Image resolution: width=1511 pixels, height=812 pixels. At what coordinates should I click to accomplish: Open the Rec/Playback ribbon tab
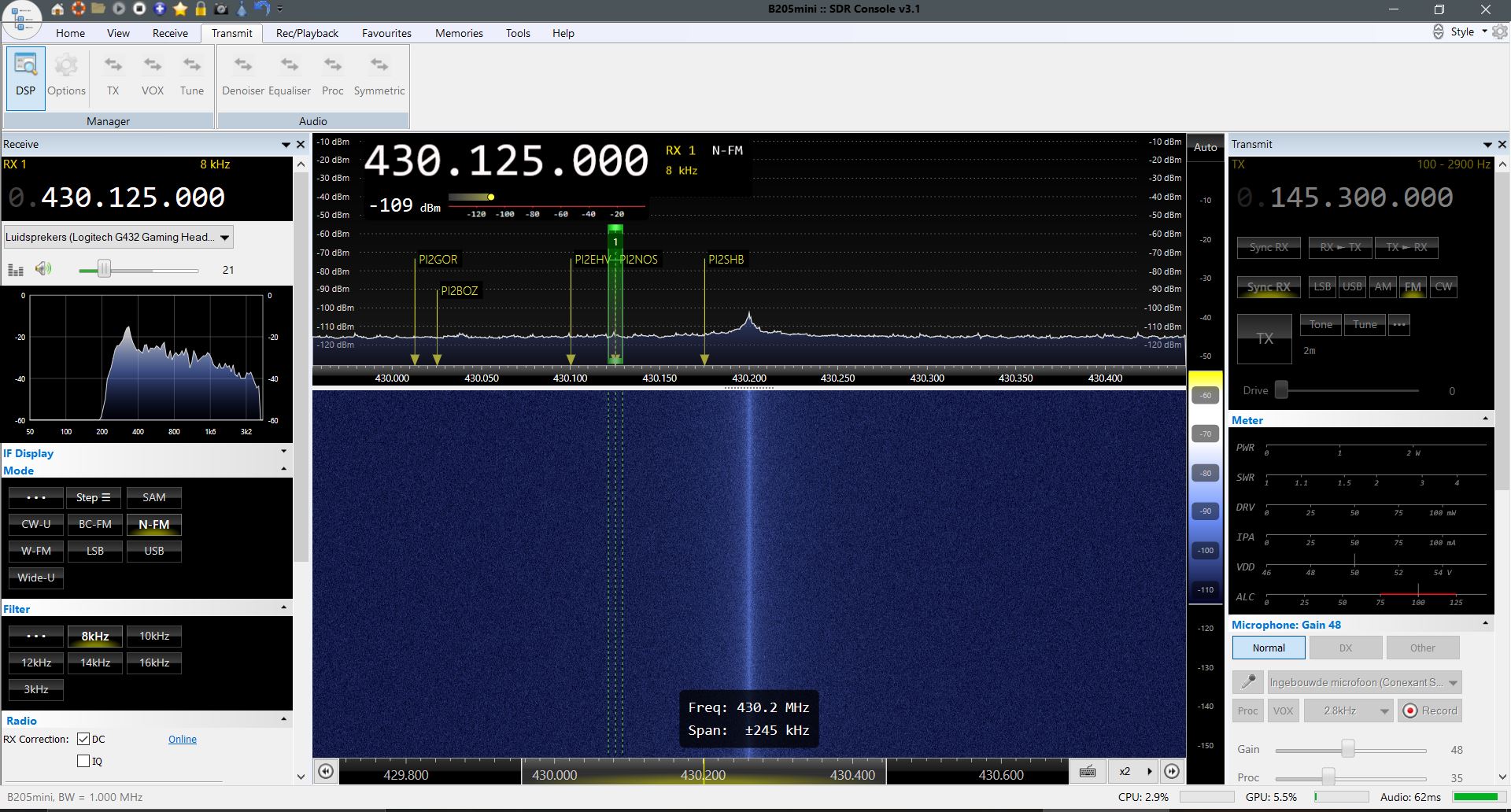[x=307, y=33]
